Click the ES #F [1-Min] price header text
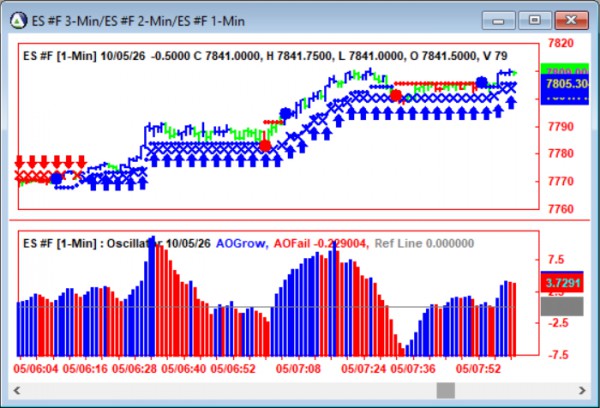This screenshot has width=600, height=408. (265, 56)
